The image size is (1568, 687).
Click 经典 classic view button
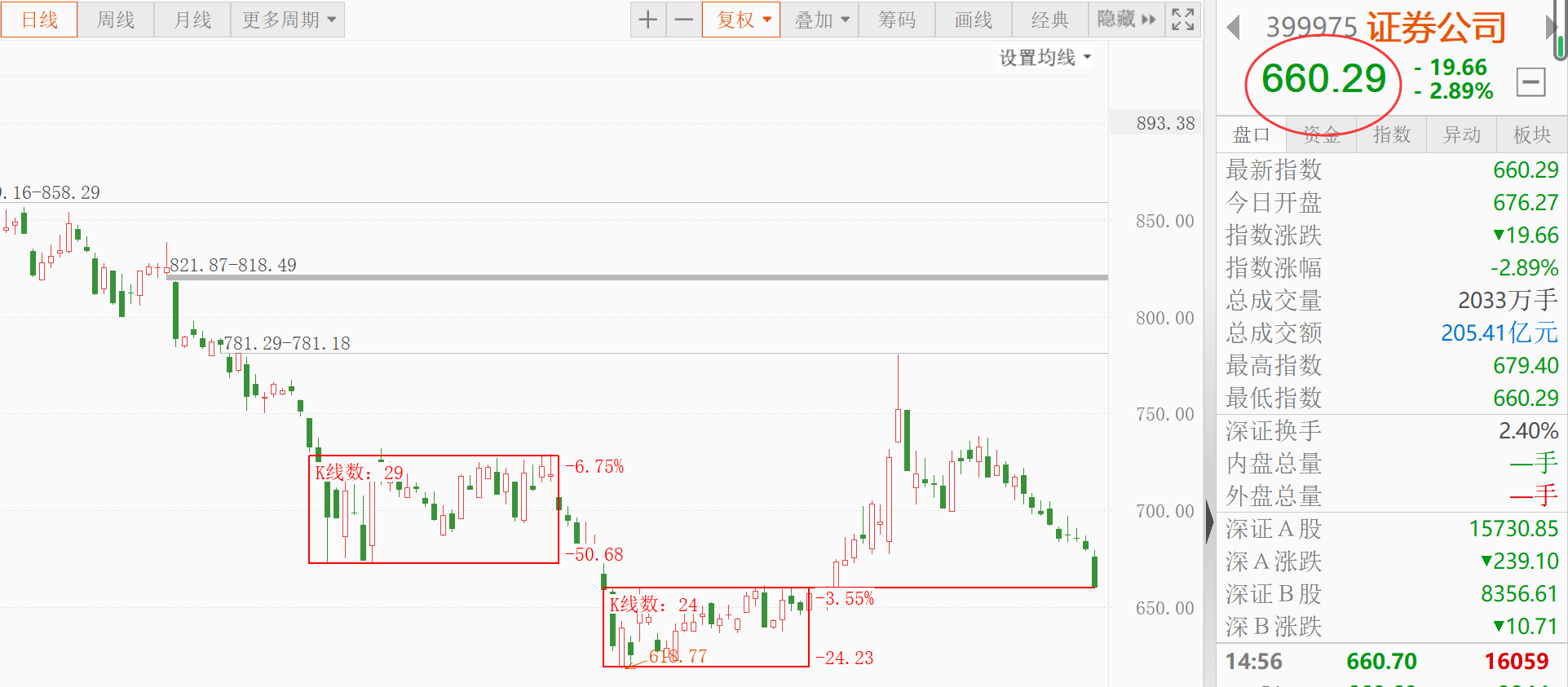(x=1049, y=20)
